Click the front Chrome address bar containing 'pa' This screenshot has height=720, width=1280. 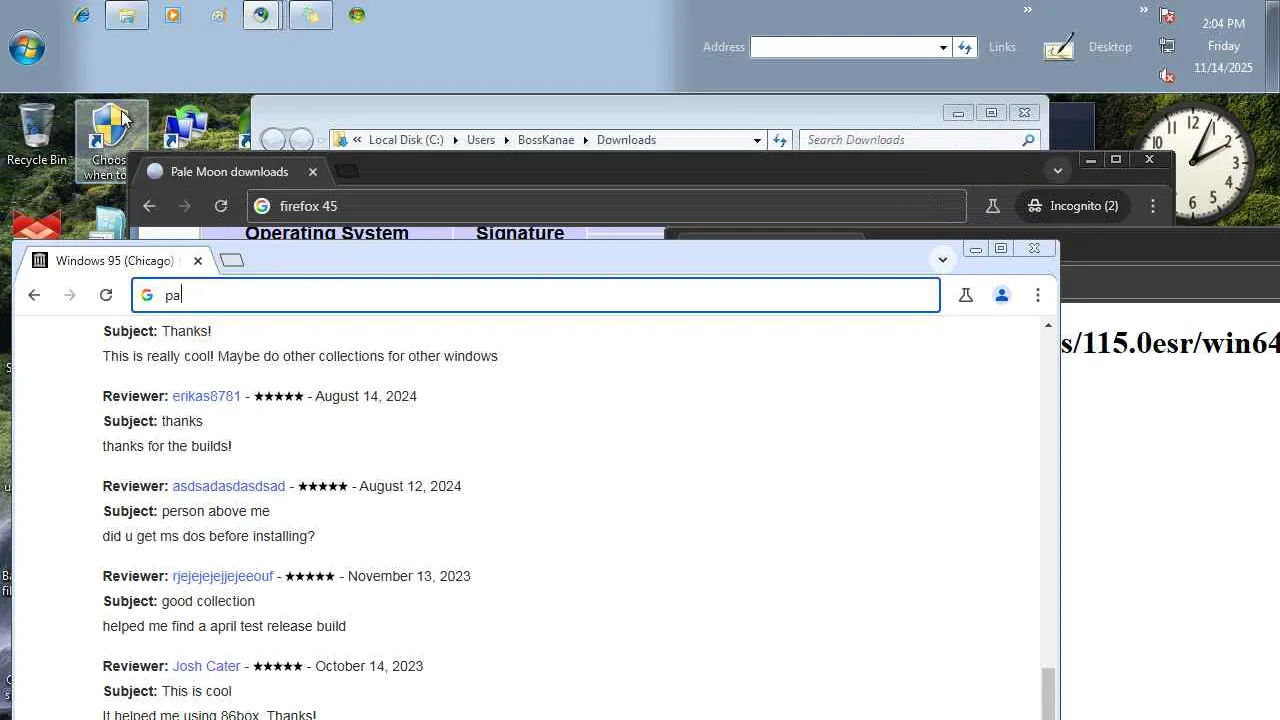pyautogui.click(x=536, y=295)
